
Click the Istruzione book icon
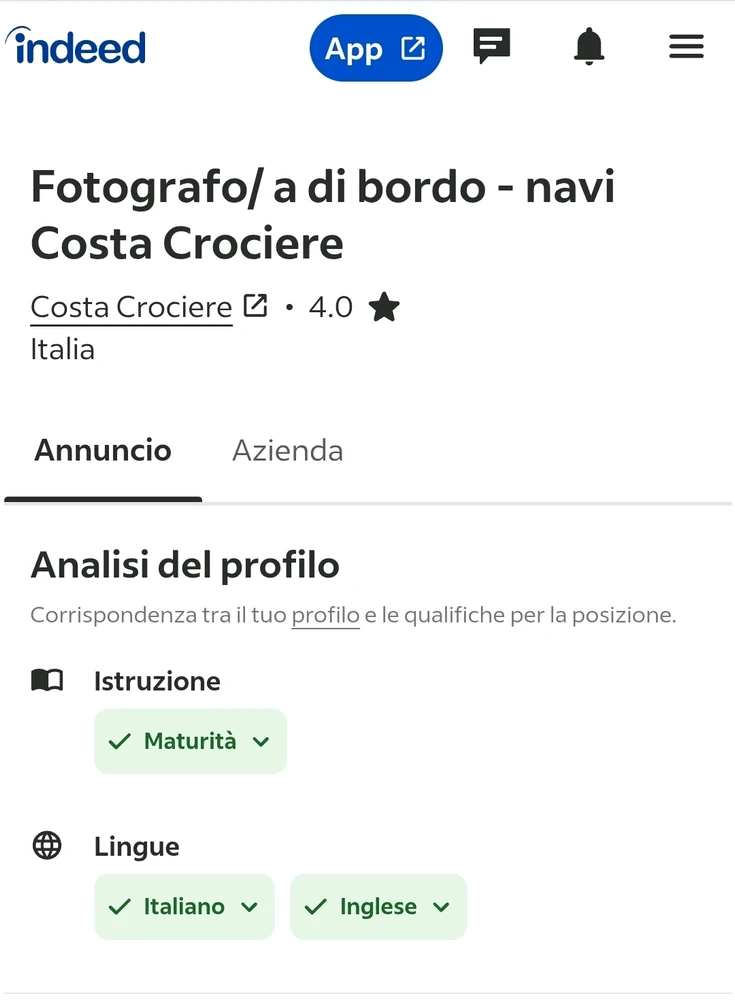[x=47, y=681]
